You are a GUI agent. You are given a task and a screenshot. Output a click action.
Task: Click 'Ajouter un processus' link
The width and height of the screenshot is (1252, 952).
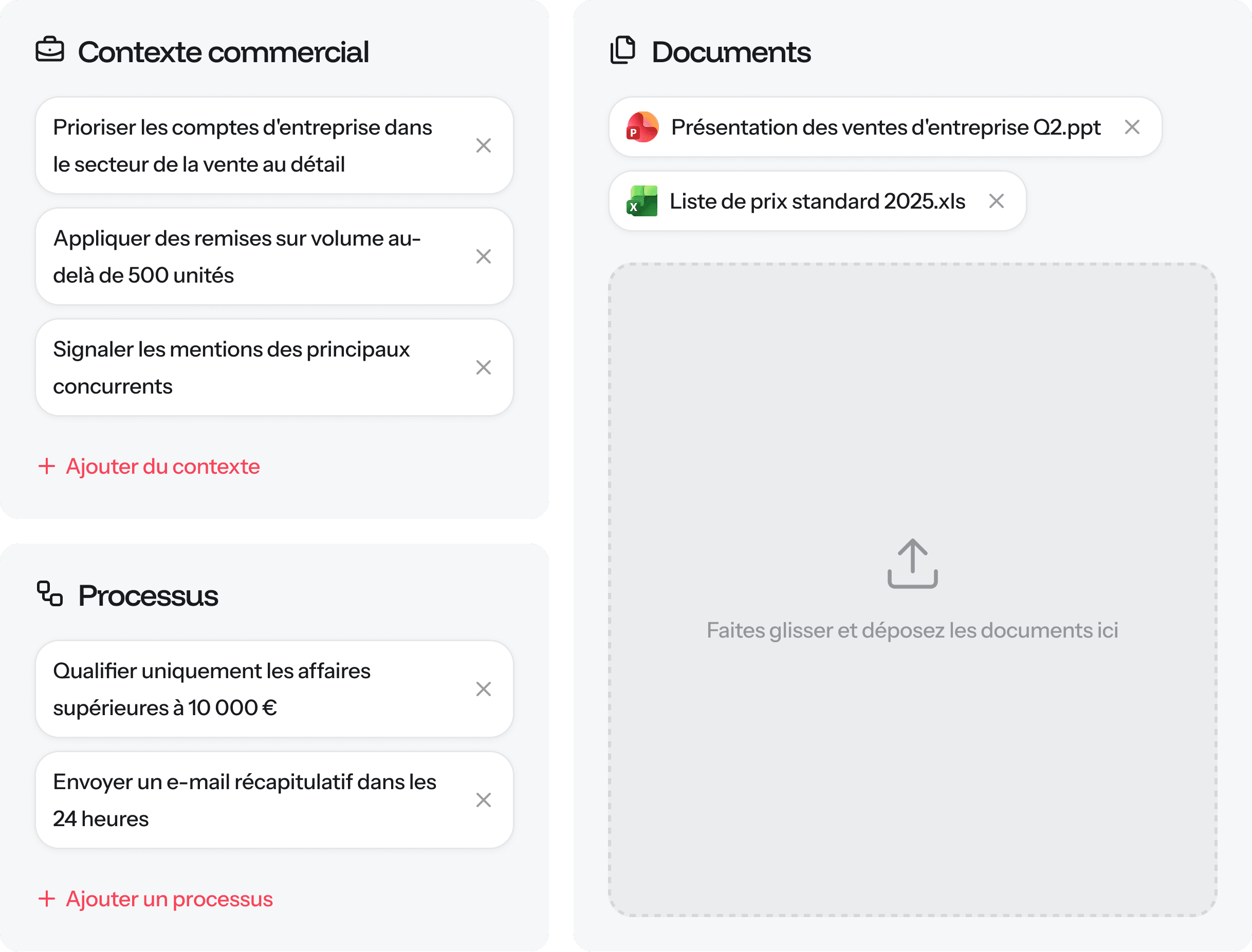pos(169,899)
